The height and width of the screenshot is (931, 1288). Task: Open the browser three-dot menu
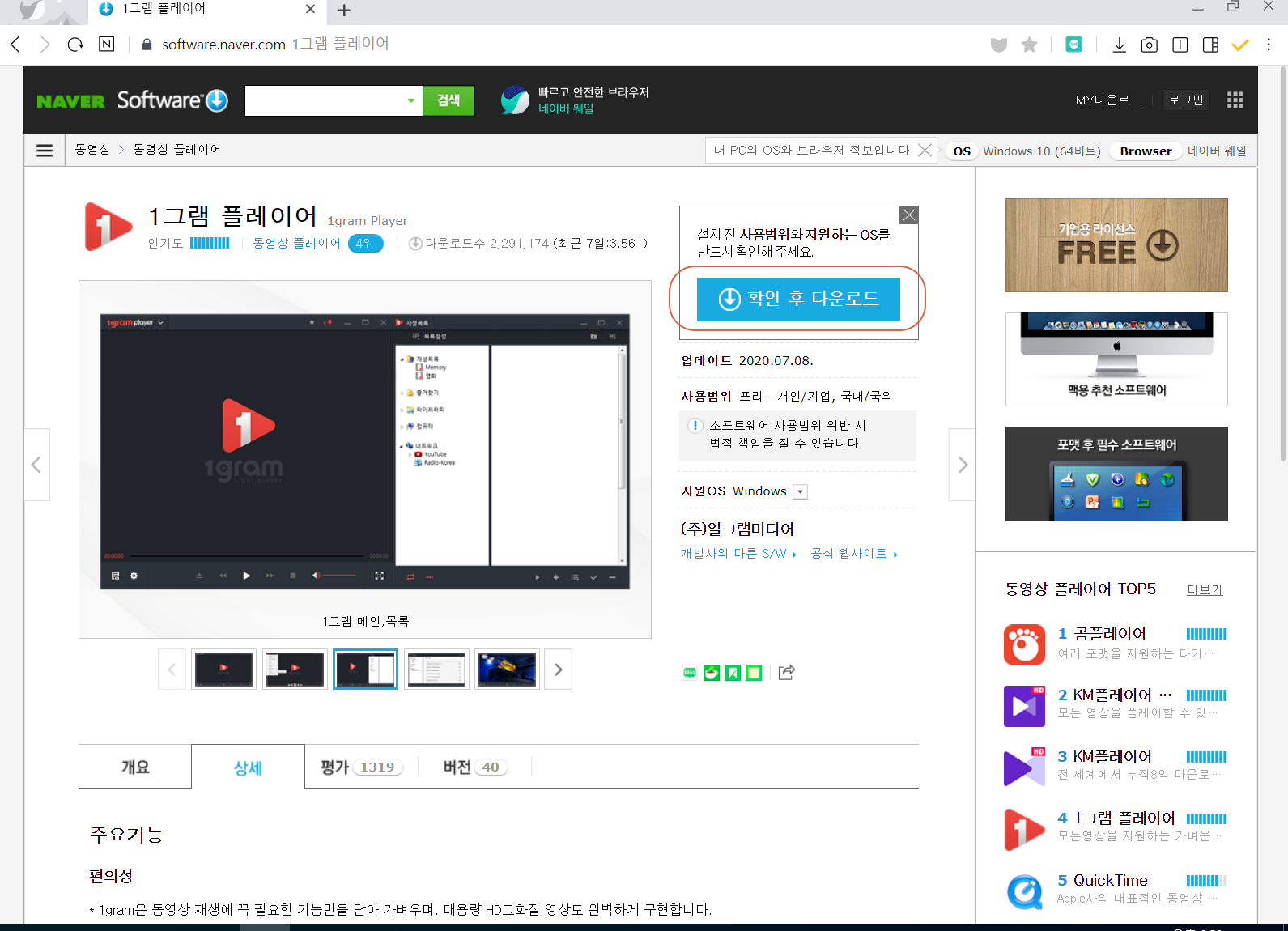(x=1269, y=45)
